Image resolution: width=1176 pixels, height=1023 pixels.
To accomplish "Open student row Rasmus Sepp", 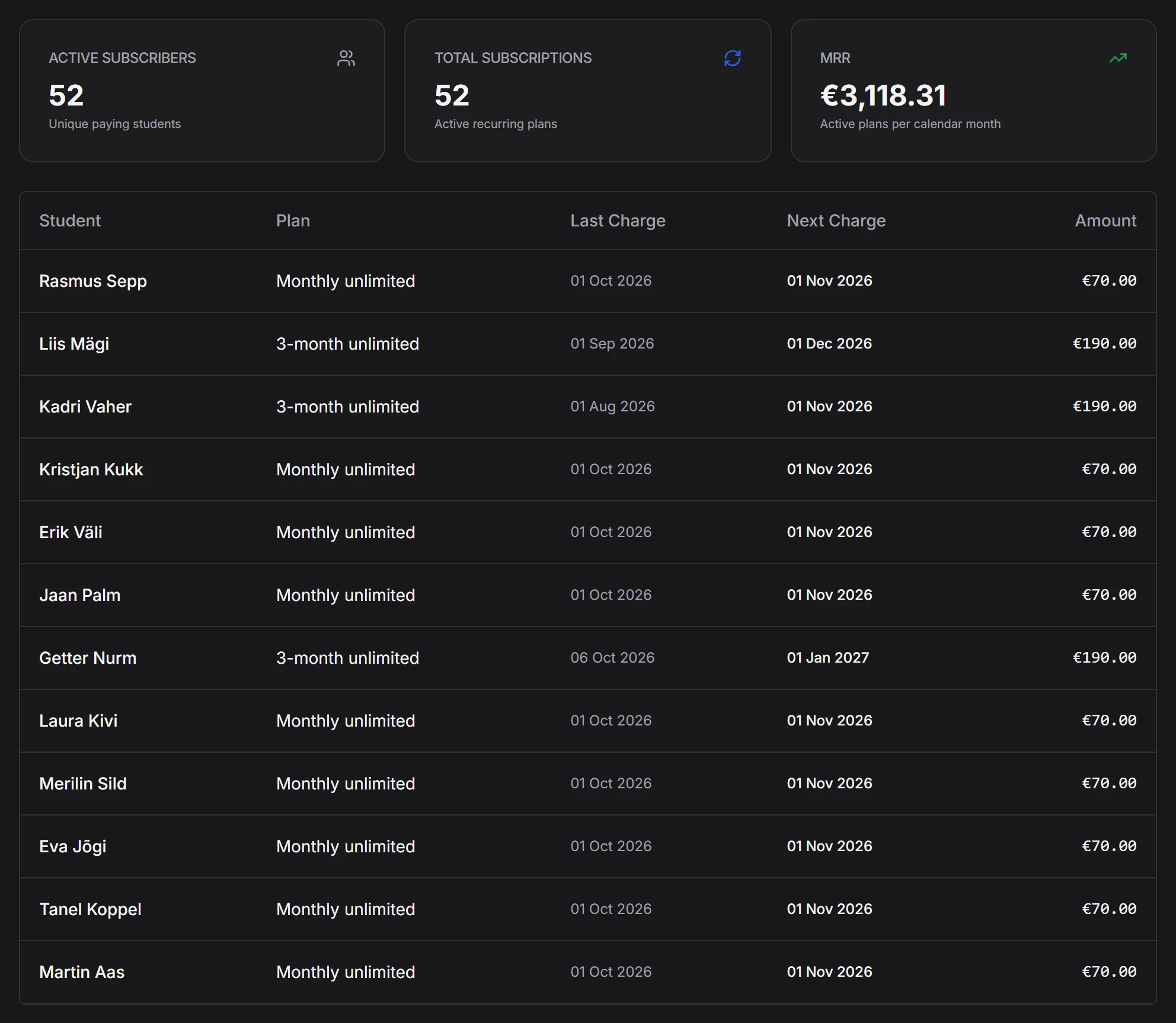I will point(588,281).
